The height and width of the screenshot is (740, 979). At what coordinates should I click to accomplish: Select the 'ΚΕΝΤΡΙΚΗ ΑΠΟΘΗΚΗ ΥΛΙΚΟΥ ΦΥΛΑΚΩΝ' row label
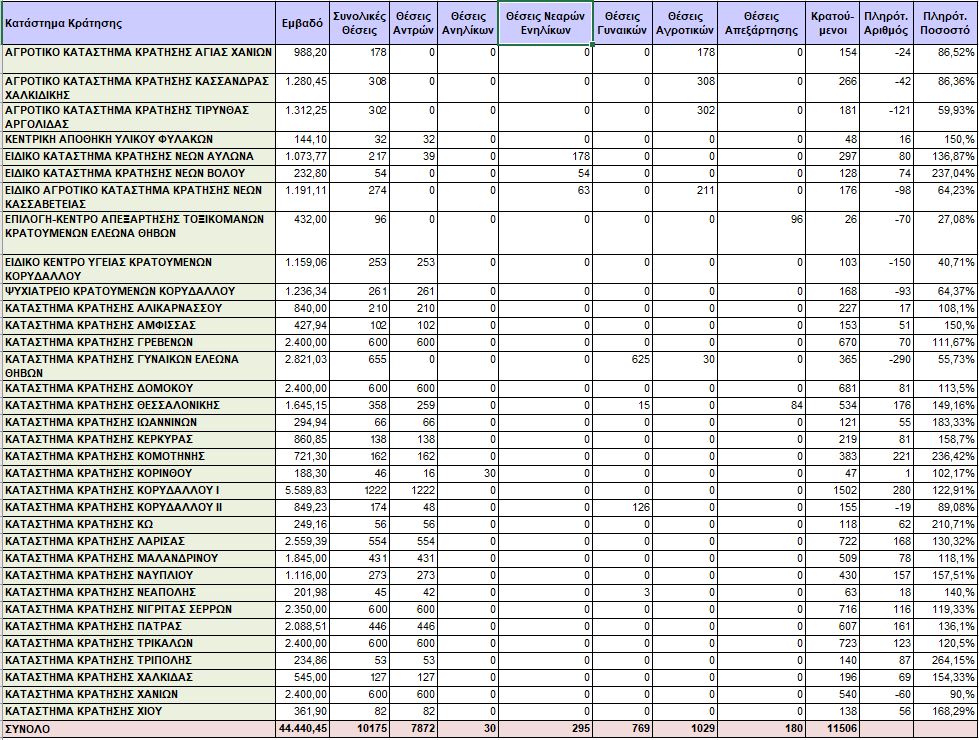coord(138,139)
